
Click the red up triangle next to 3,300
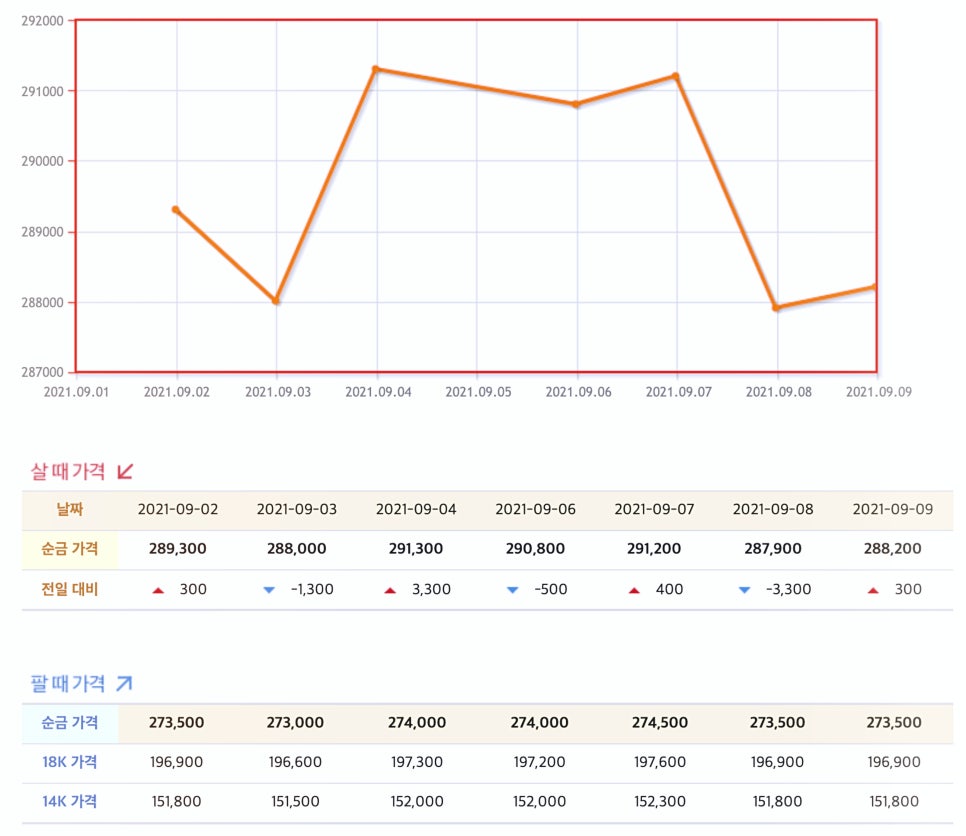click(x=390, y=590)
